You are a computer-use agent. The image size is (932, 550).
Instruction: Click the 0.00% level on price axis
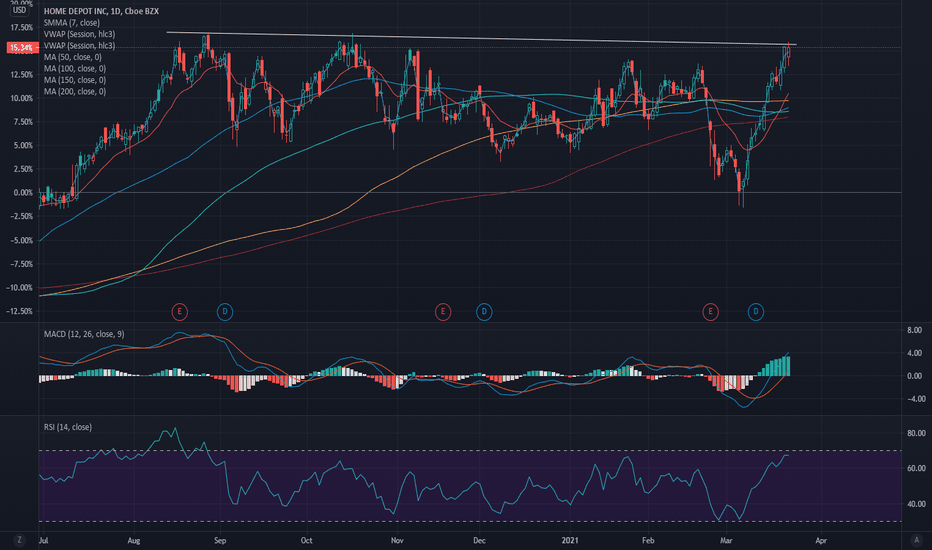pos(23,193)
